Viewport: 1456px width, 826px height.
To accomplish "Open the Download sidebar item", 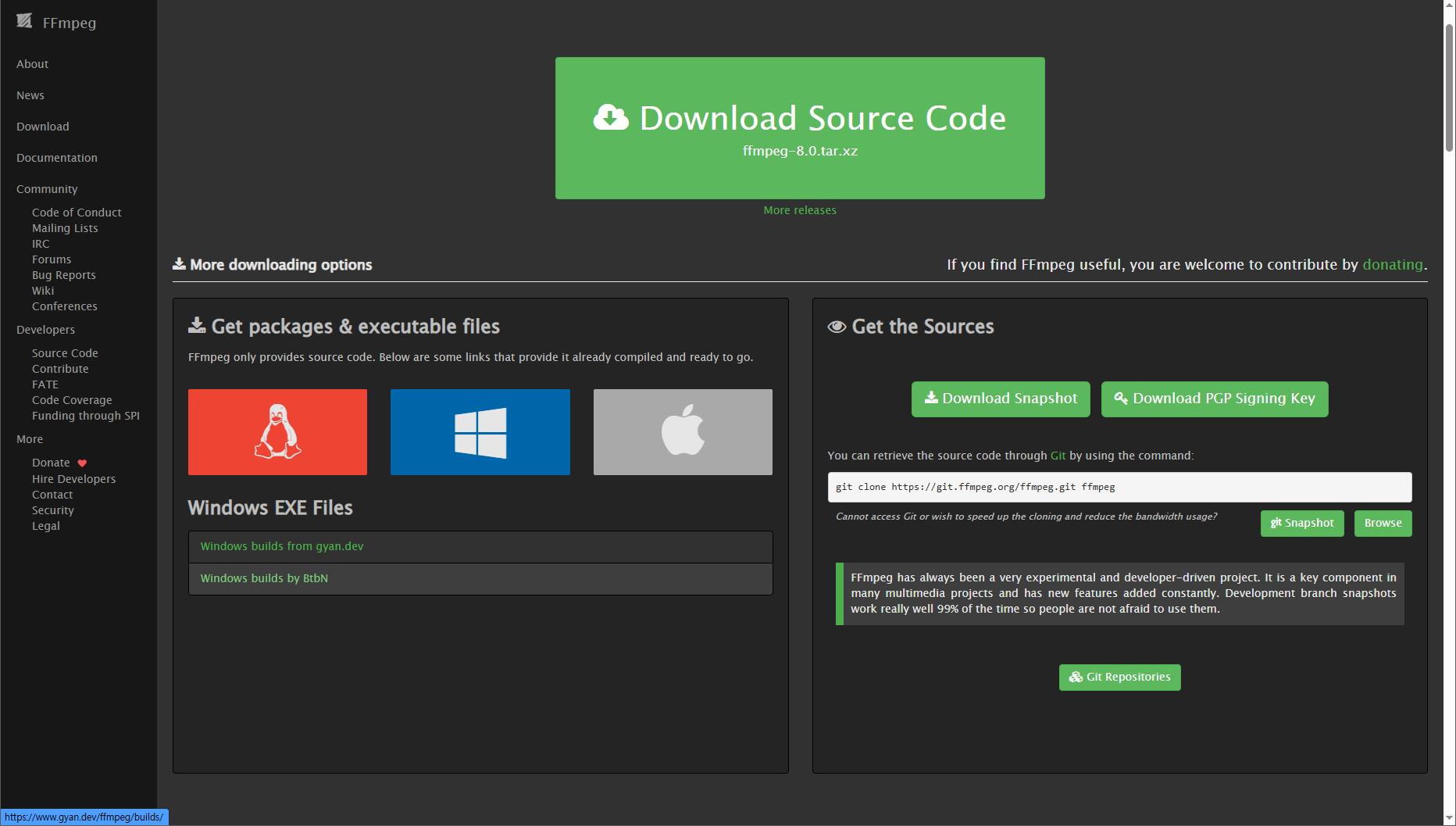I will click(x=43, y=127).
